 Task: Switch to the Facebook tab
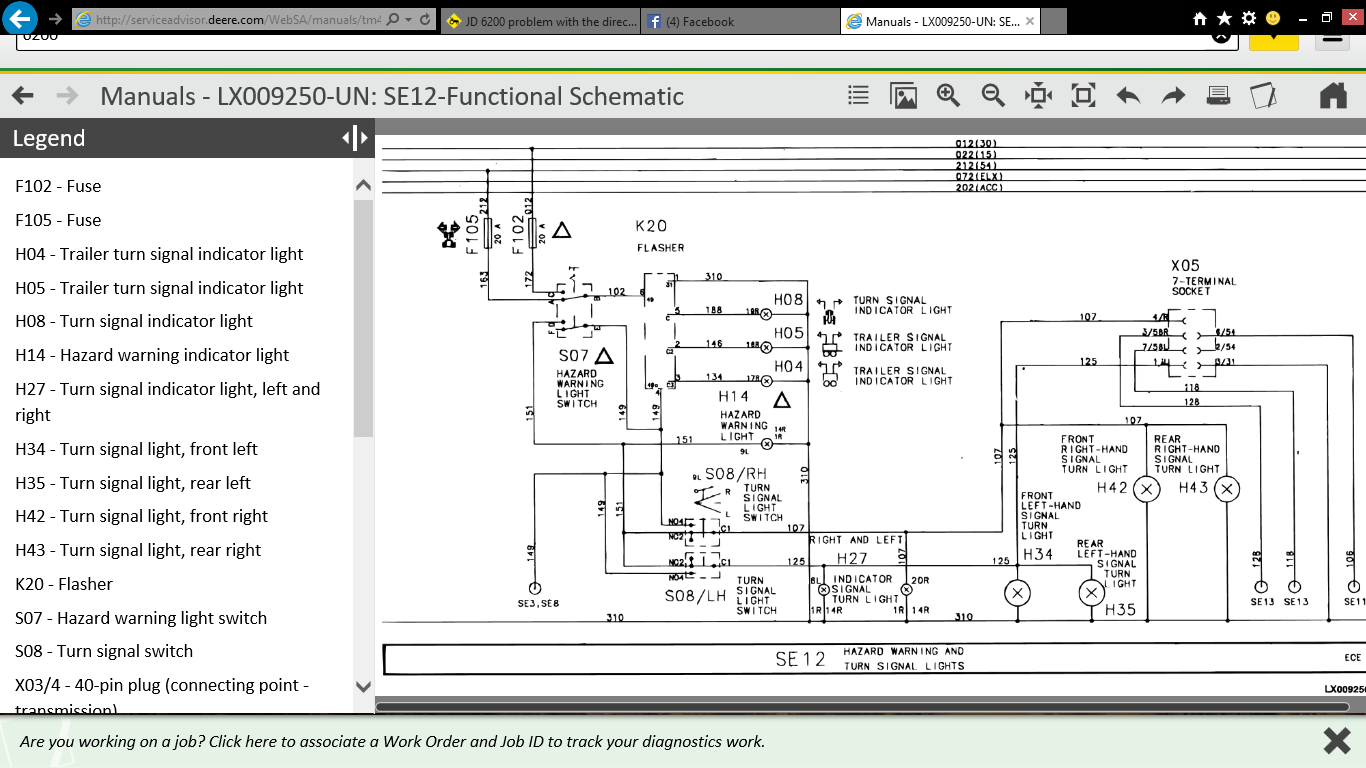click(739, 21)
